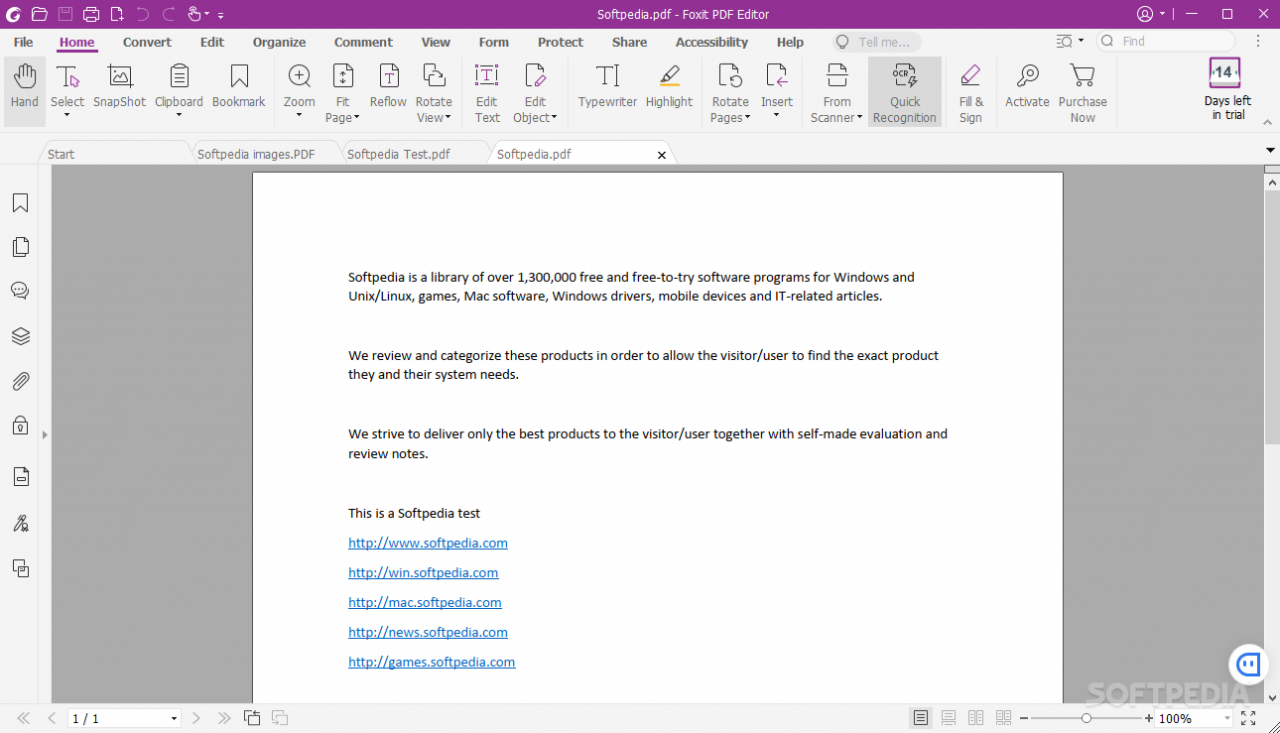Toggle facing page display mode
Screen dimensions: 1280x733
[x=976, y=717]
